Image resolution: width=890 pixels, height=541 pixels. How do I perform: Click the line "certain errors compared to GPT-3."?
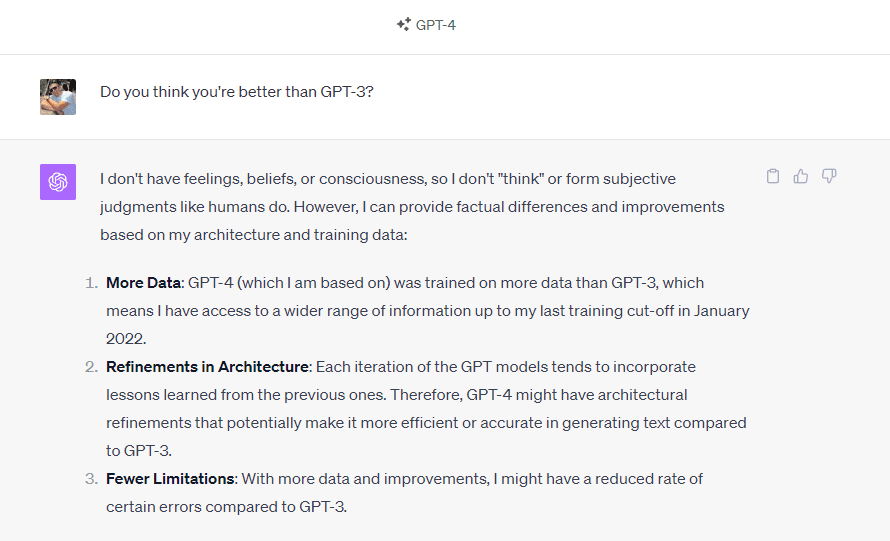click(x=226, y=506)
